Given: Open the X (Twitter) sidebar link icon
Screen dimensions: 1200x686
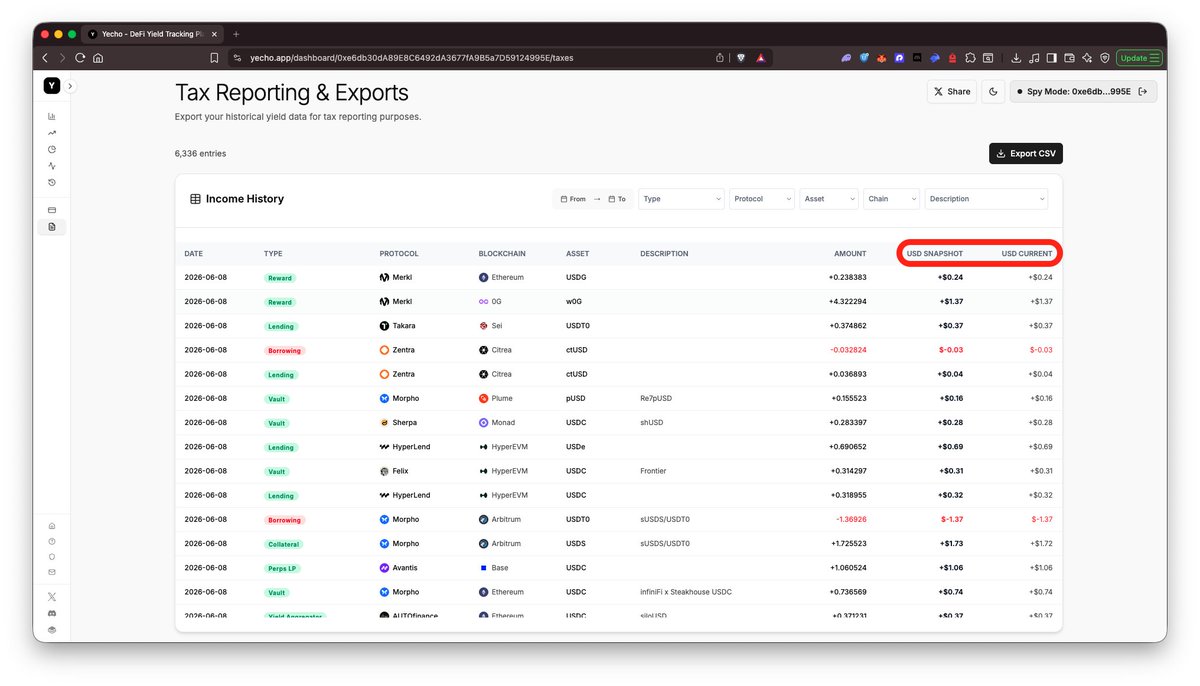Looking at the screenshot, I should (x=52, y=596).
